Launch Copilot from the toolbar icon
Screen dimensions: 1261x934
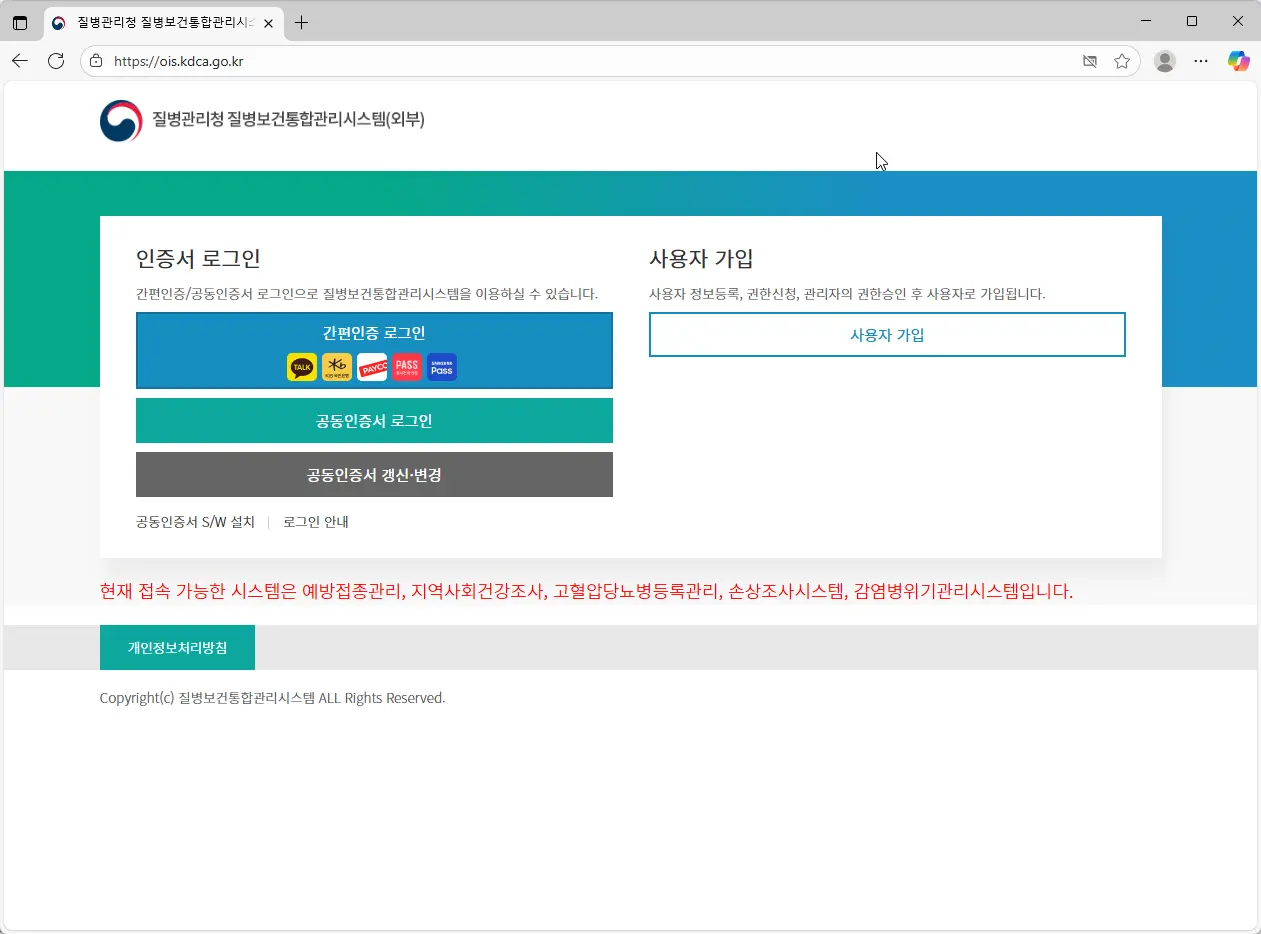pyautogui.click(x=1239, y=61)
